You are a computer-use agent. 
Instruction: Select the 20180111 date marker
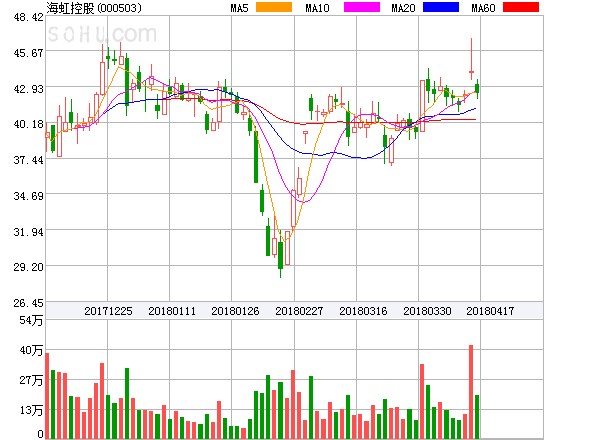click(x=172, y=311)
